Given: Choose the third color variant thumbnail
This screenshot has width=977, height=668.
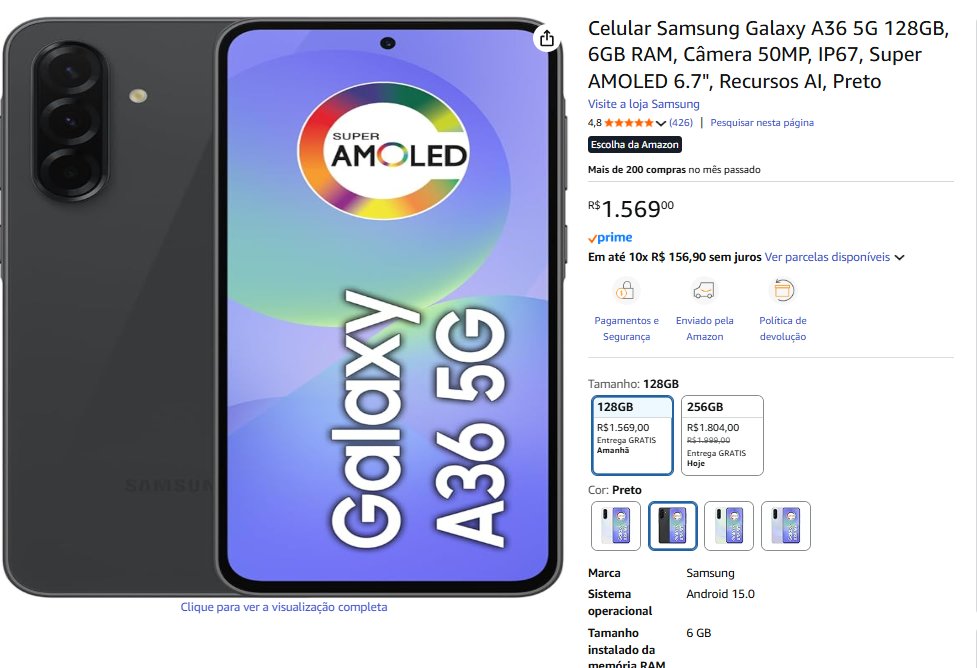Looking at the screenshot, I should tap(729, 526).
